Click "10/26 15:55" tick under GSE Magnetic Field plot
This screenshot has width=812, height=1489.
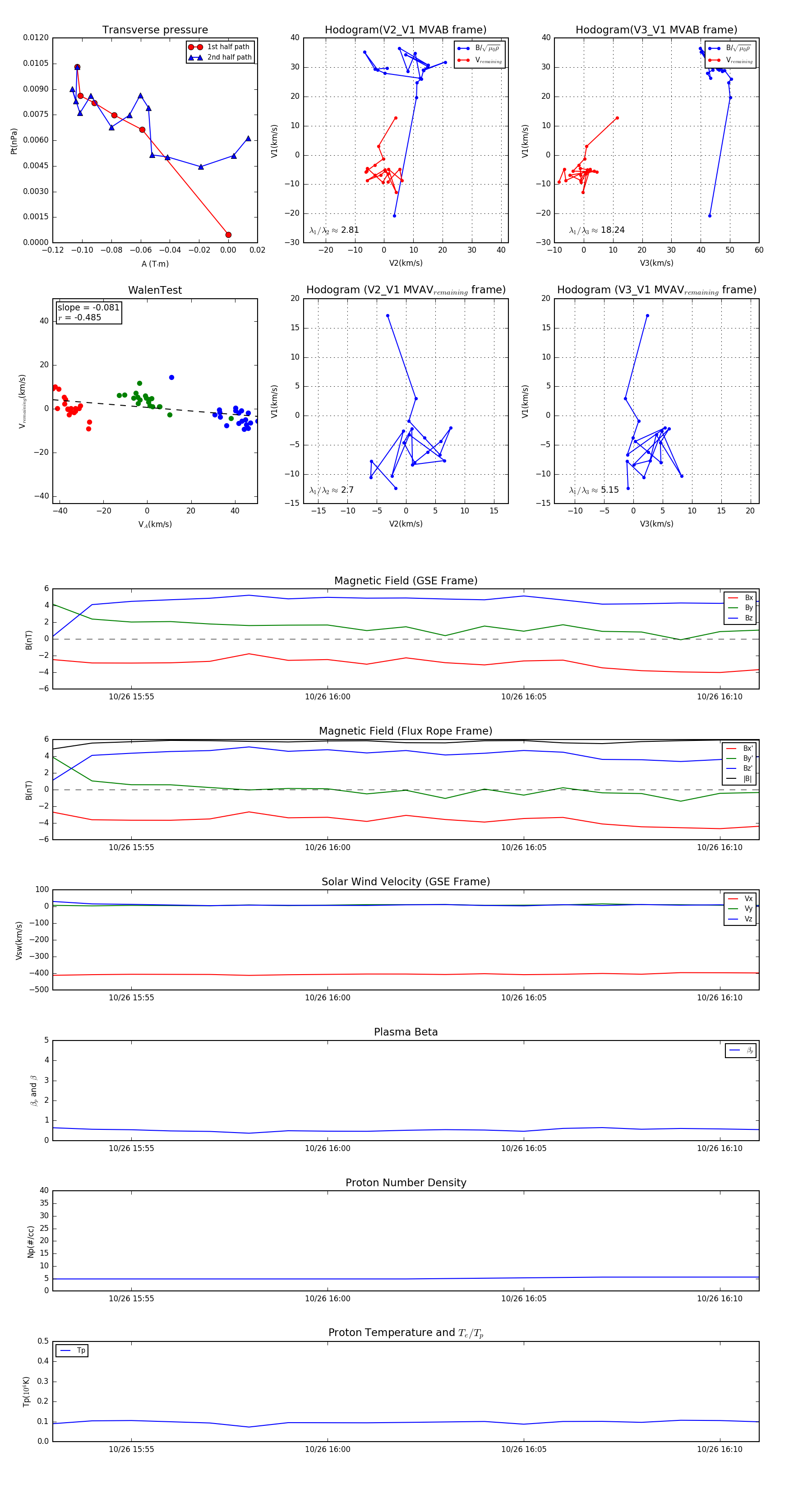(x=131, y=697)
